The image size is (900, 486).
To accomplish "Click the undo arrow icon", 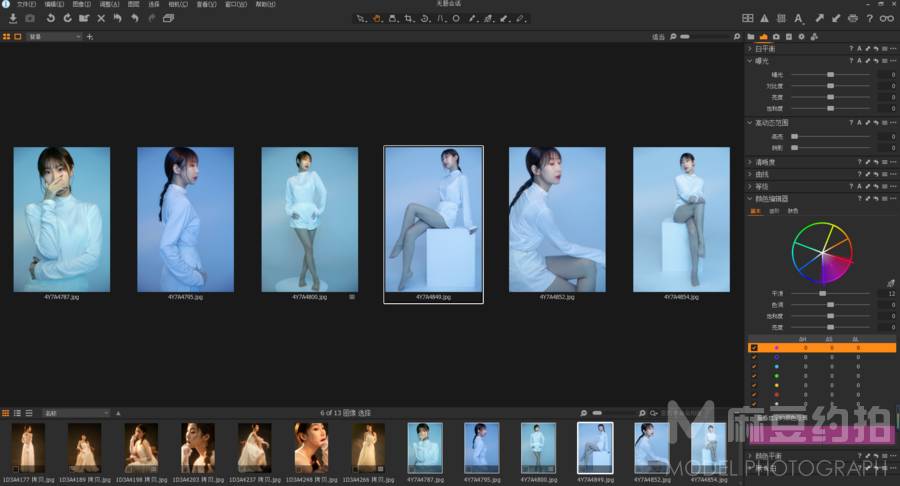I will (x=134, y=18).
